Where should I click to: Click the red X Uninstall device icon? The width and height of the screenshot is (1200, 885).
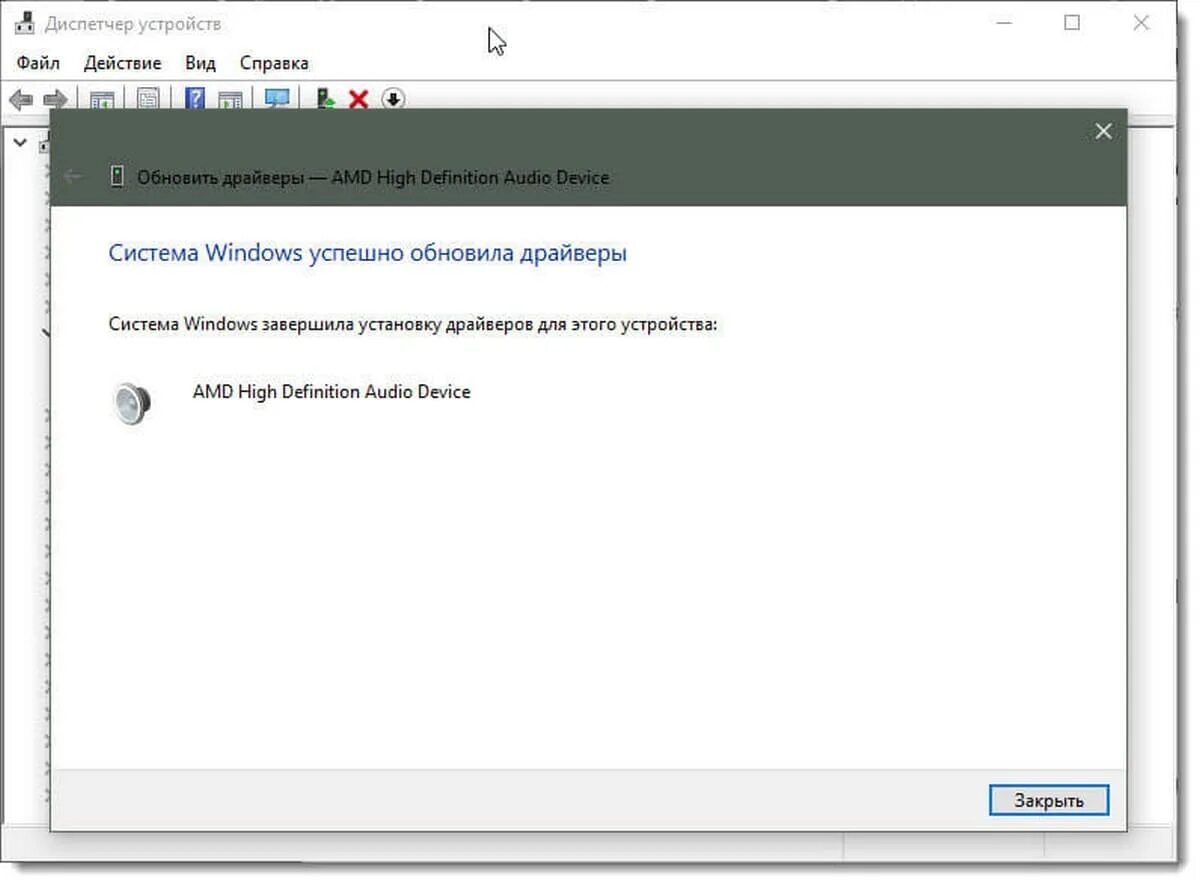coord(358,99)
